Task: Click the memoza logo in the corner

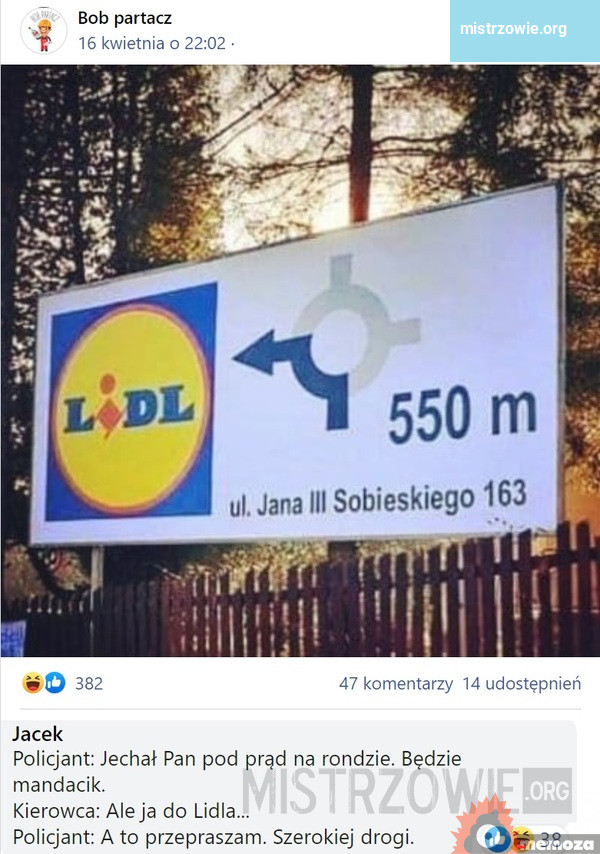Action: click(557, 844)
